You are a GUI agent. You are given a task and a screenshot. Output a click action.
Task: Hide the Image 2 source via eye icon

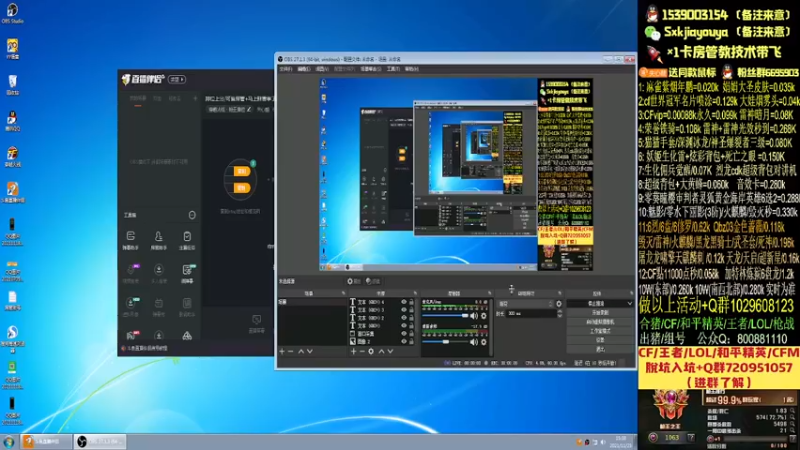404,341
